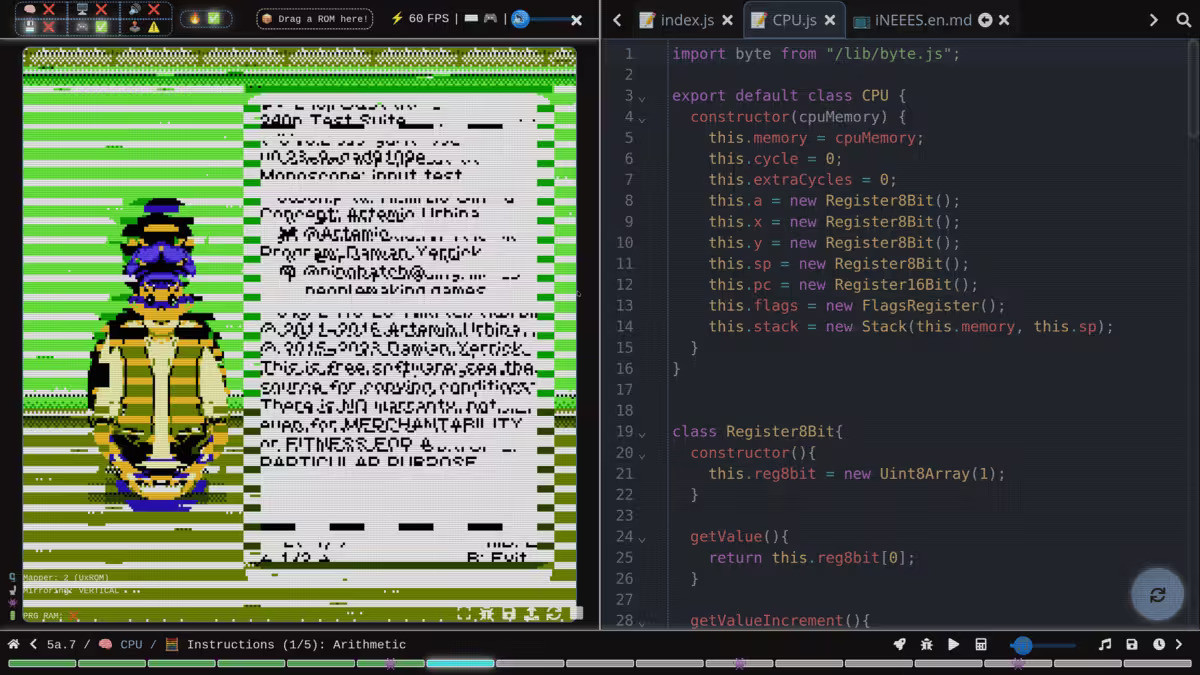Fold the getValue method at line 24
Viewport: 1200px width, 675px height.
click(642, 538)
